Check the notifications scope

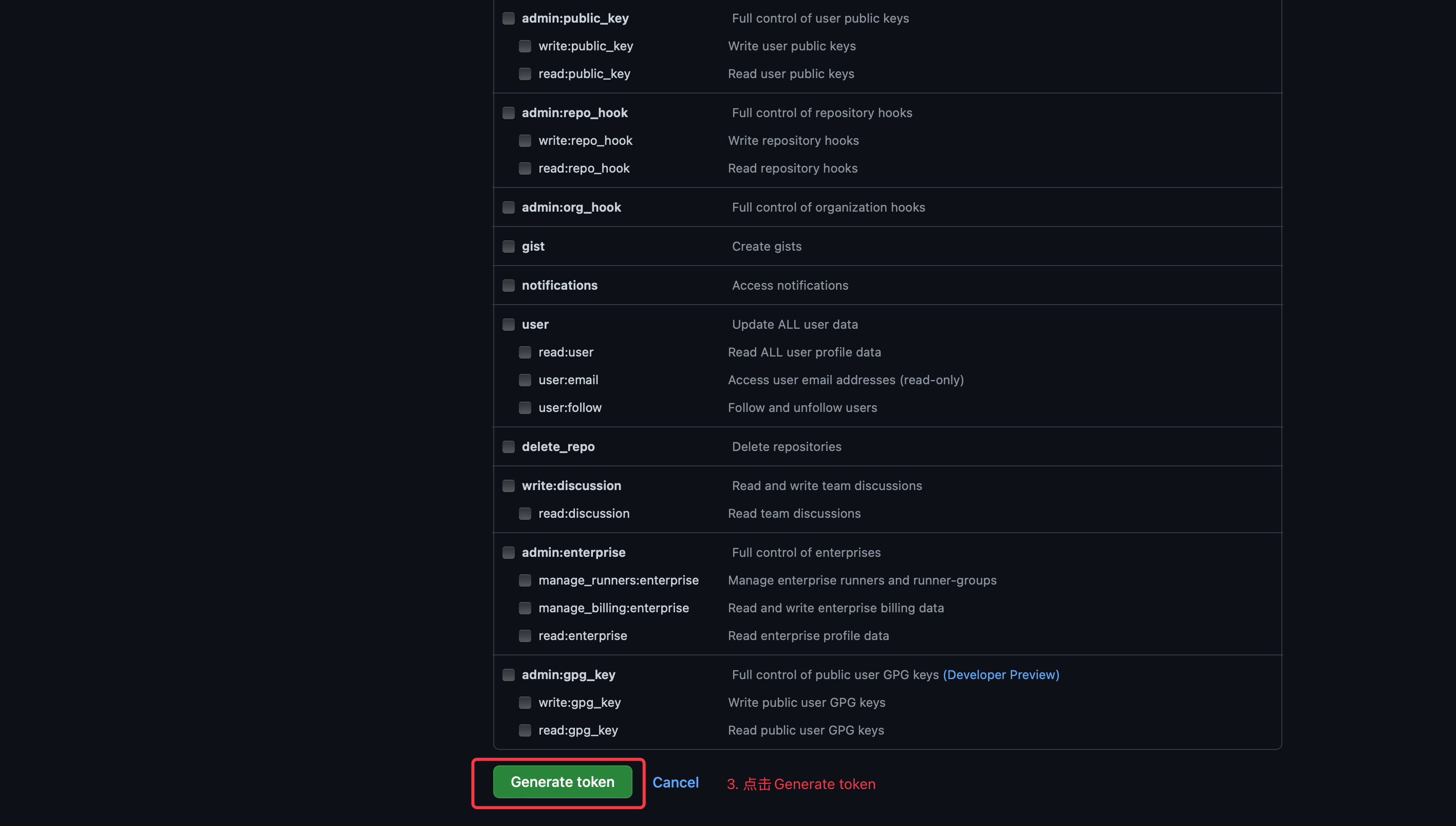point(509,286)
